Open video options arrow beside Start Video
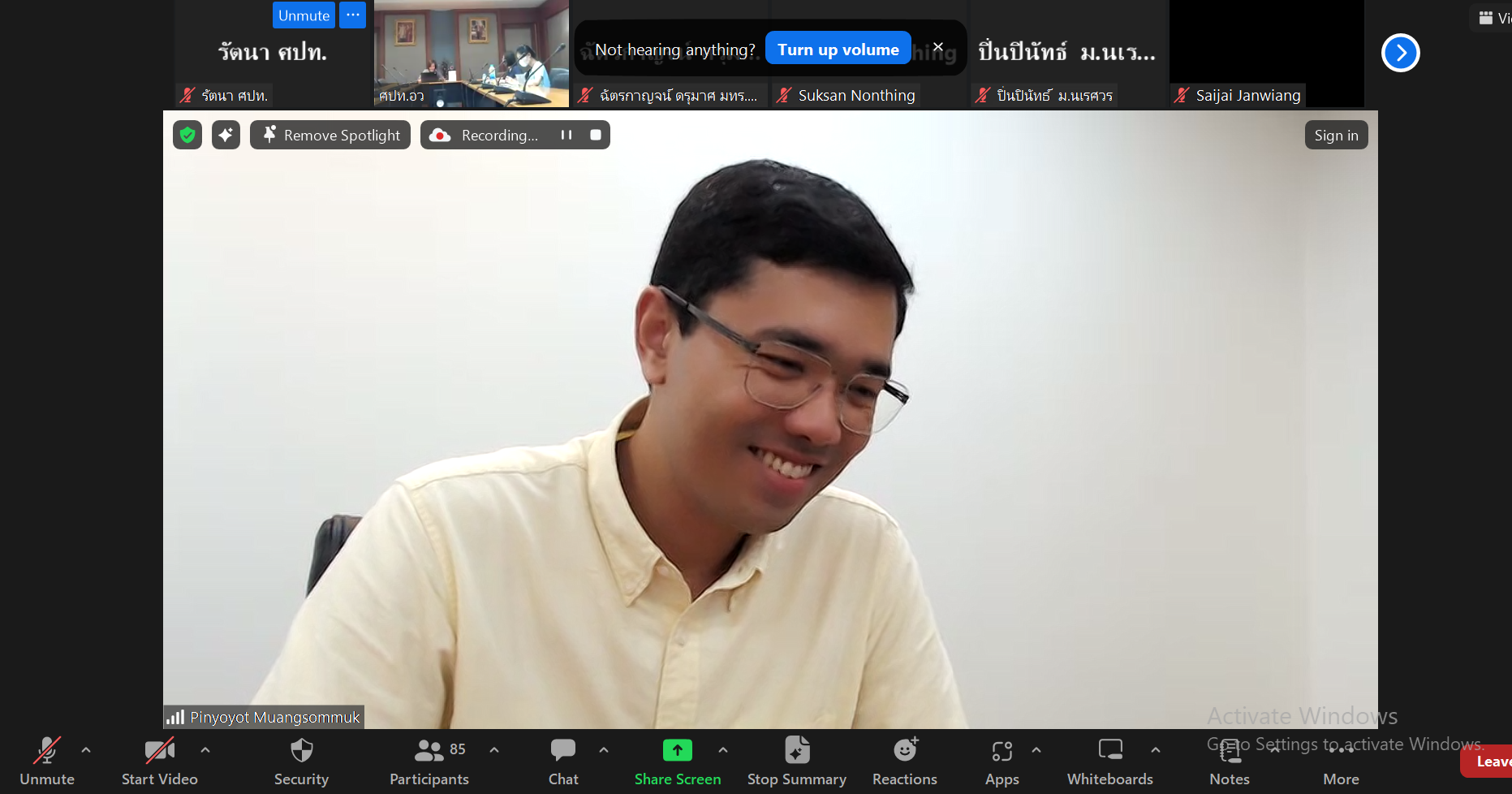Image resolution: width=1512 pixels, height=794 pixels. point(205,750)
